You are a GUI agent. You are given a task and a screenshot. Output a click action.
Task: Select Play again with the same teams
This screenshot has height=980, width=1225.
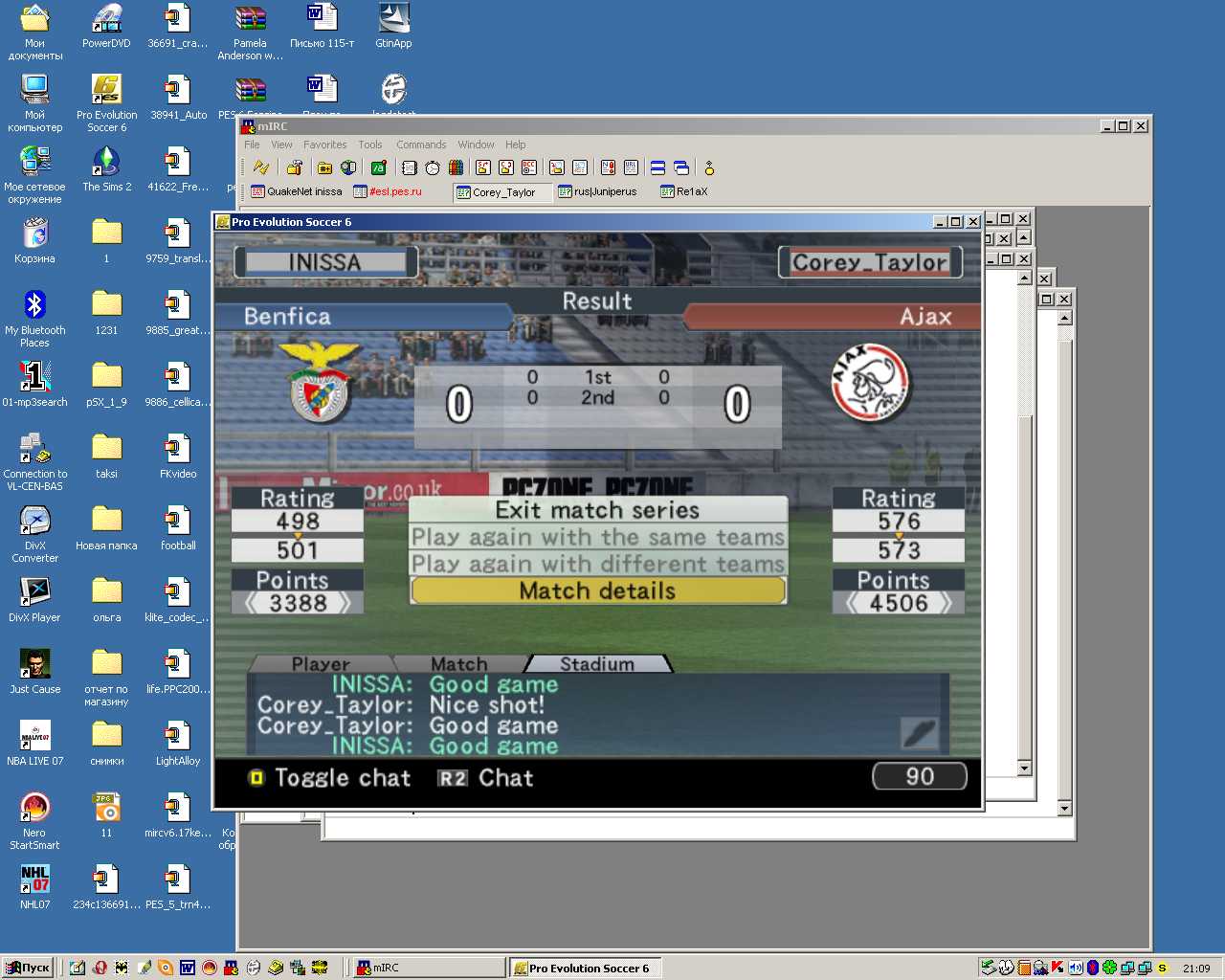tap(598, 537)
